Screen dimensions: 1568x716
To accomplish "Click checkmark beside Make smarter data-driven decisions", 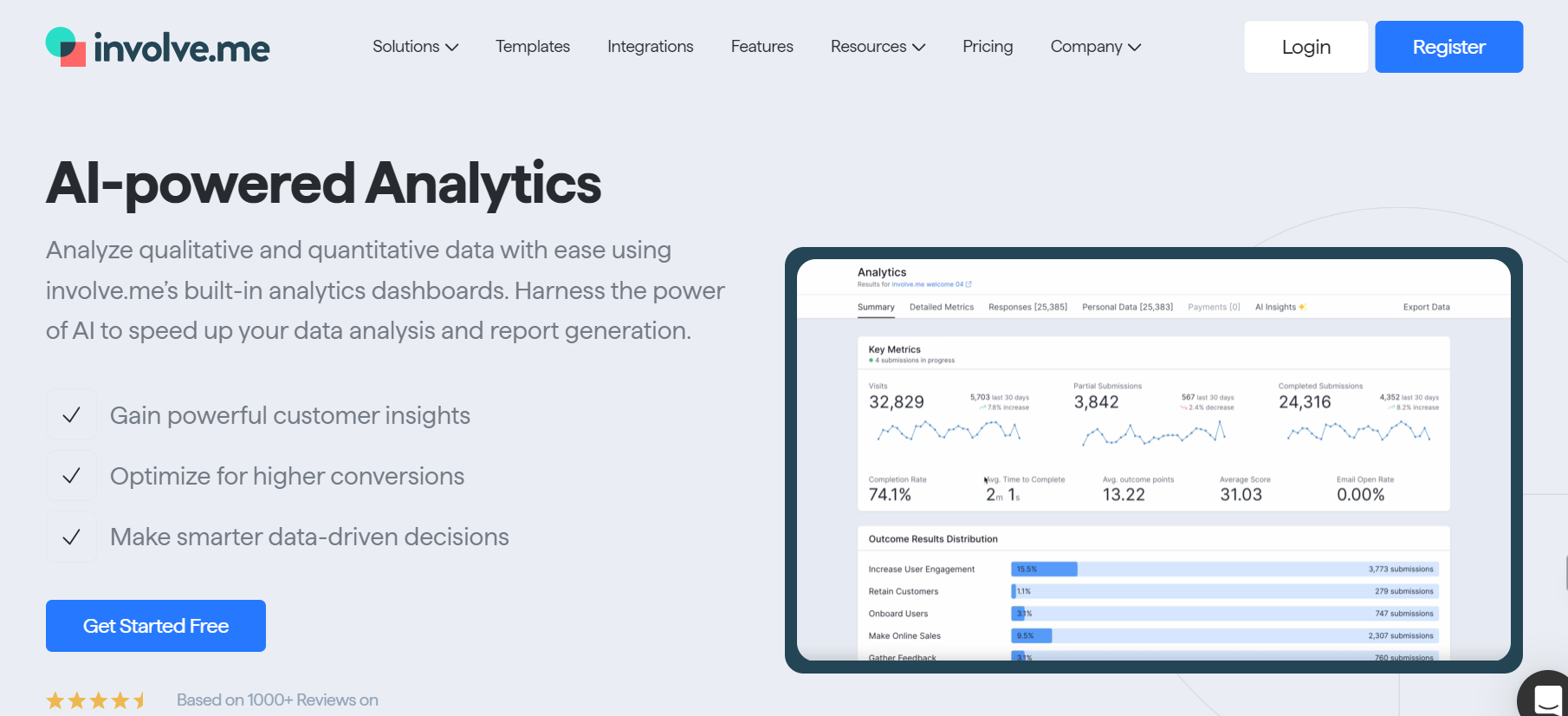I will click(x=71, y=537).
